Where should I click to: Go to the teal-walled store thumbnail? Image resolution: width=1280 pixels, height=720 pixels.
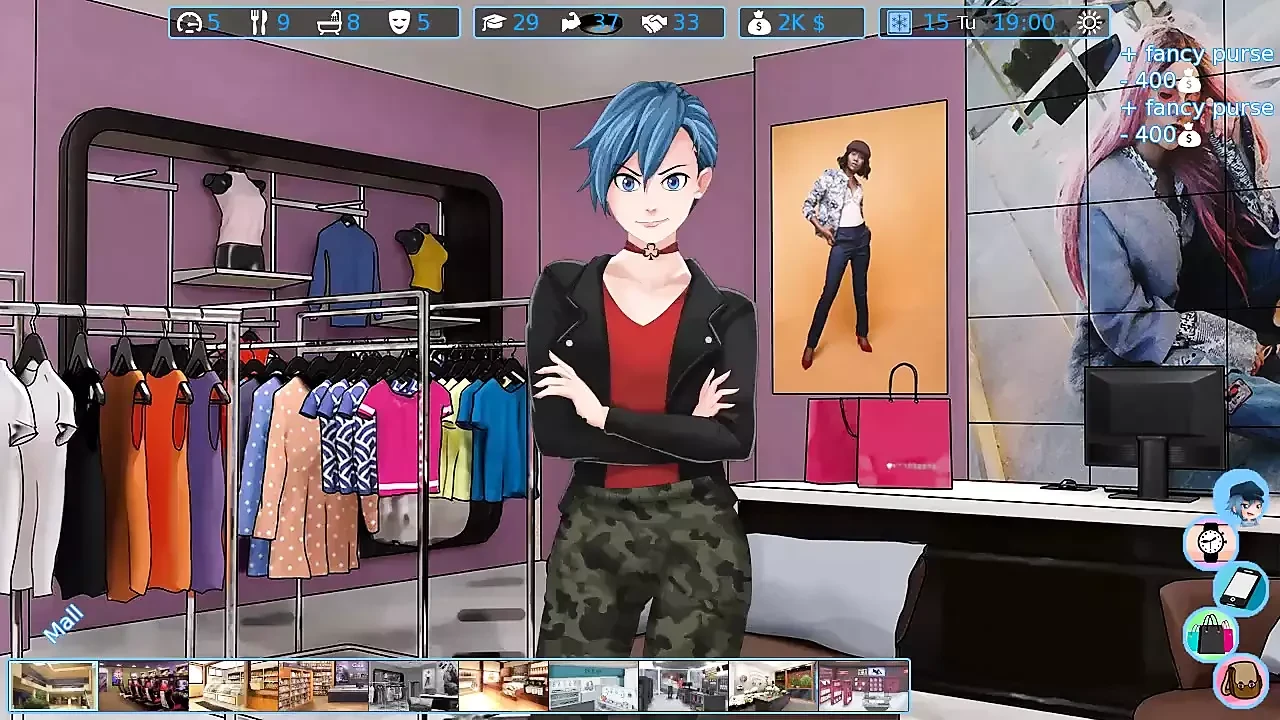click(x=593, y=686)
